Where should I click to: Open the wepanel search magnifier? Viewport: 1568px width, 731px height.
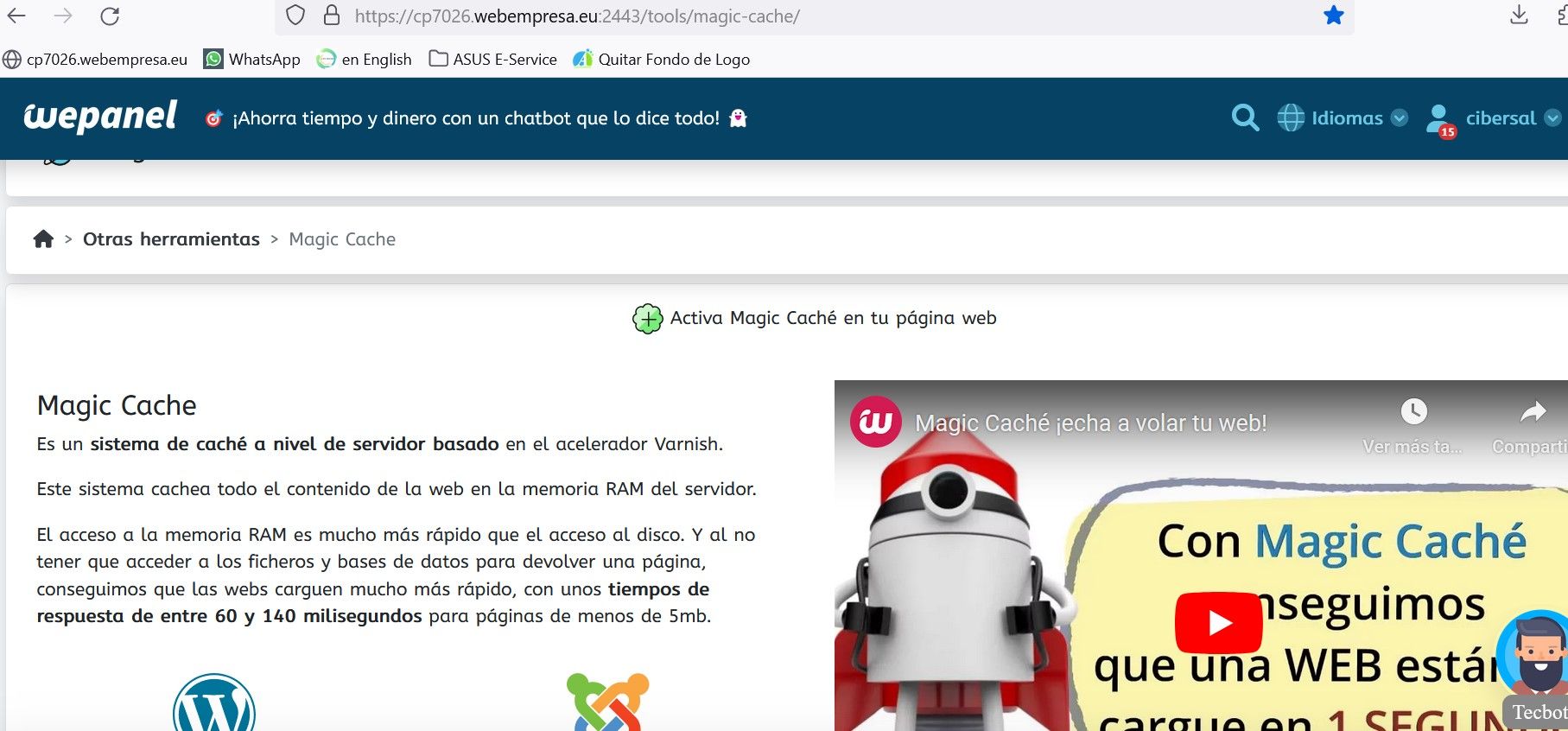1245,118
